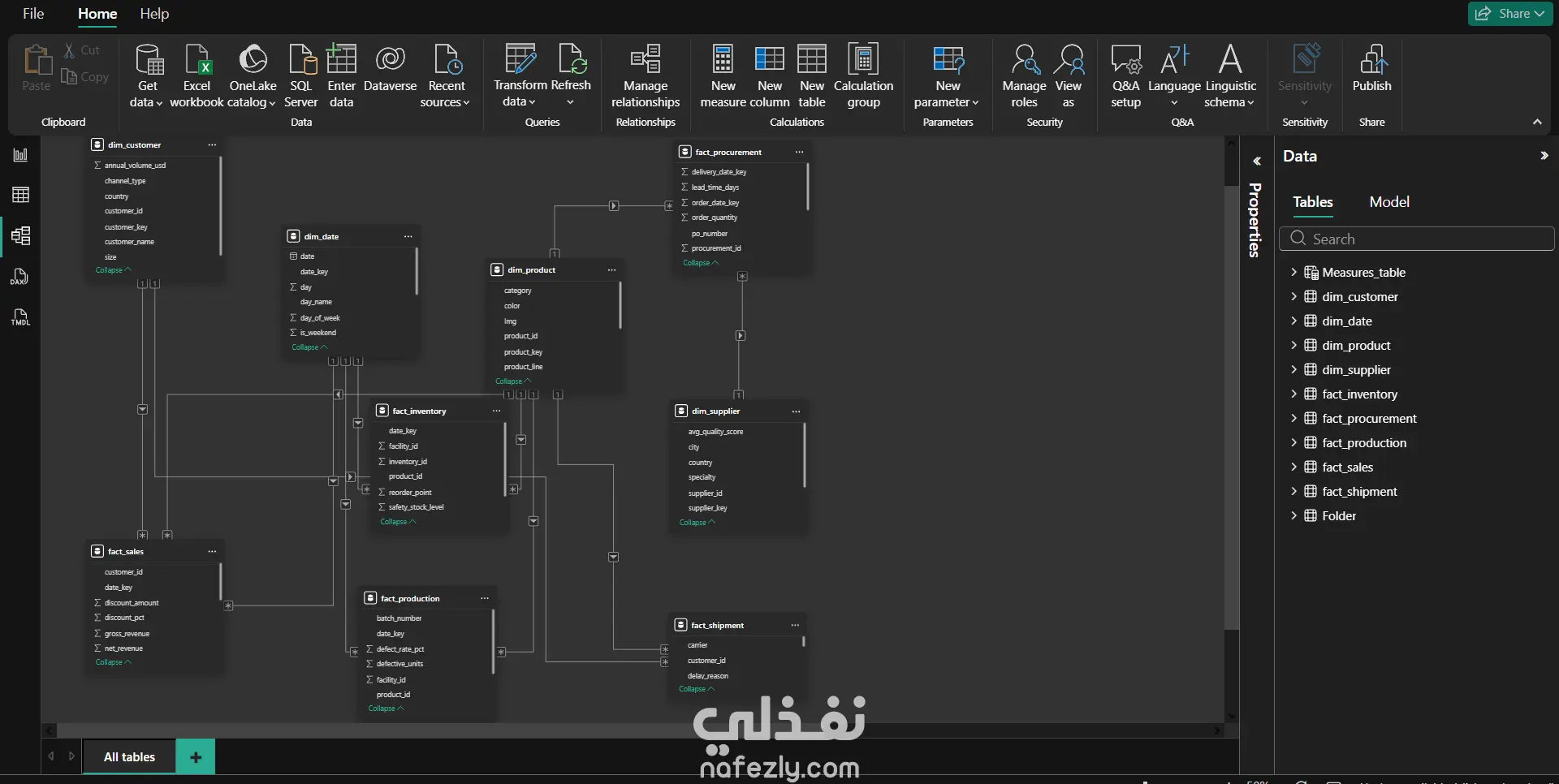Expand fact_inventory in Data pane
This screenshot has width=1559, height=784.
click(1293, 394)
